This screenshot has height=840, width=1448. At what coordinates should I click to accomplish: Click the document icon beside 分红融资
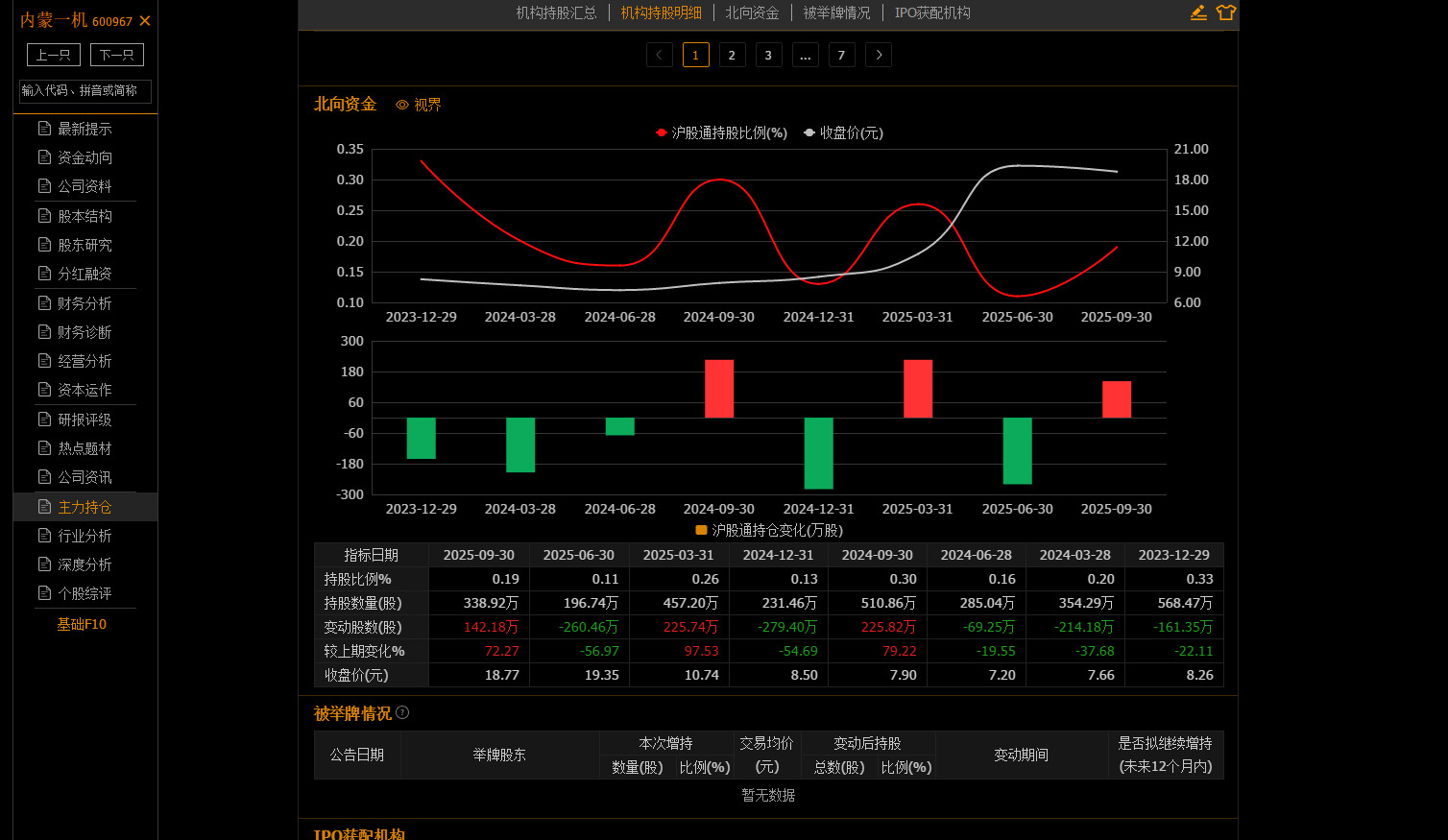click(x=44, y=273)
